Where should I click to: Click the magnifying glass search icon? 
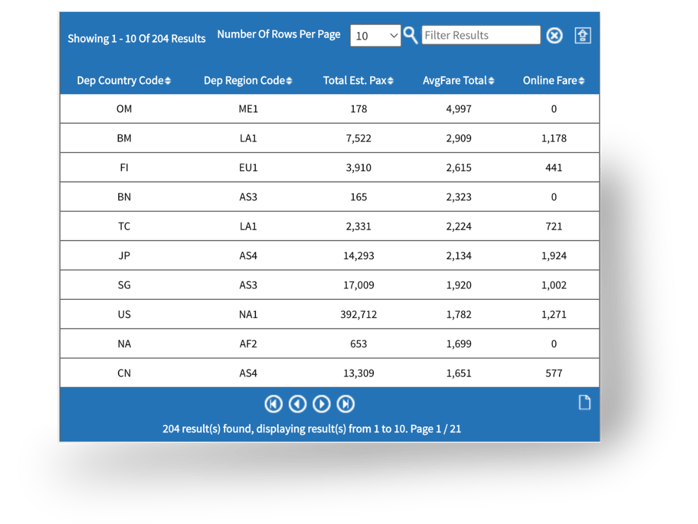[410, 35]
